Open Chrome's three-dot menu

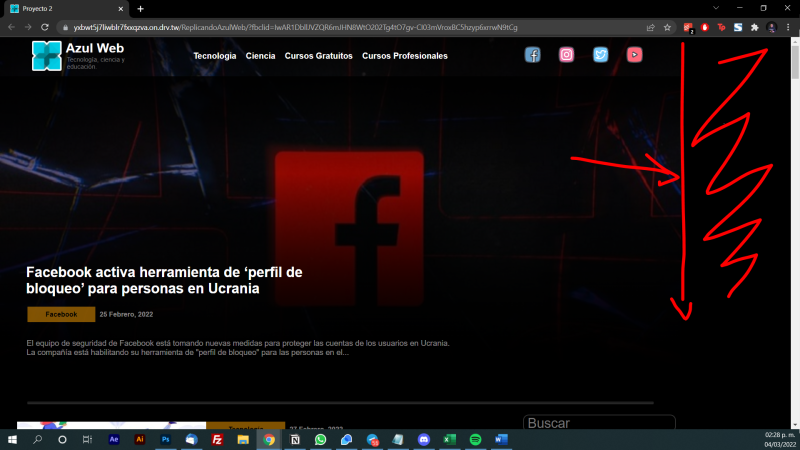(789, 27)
